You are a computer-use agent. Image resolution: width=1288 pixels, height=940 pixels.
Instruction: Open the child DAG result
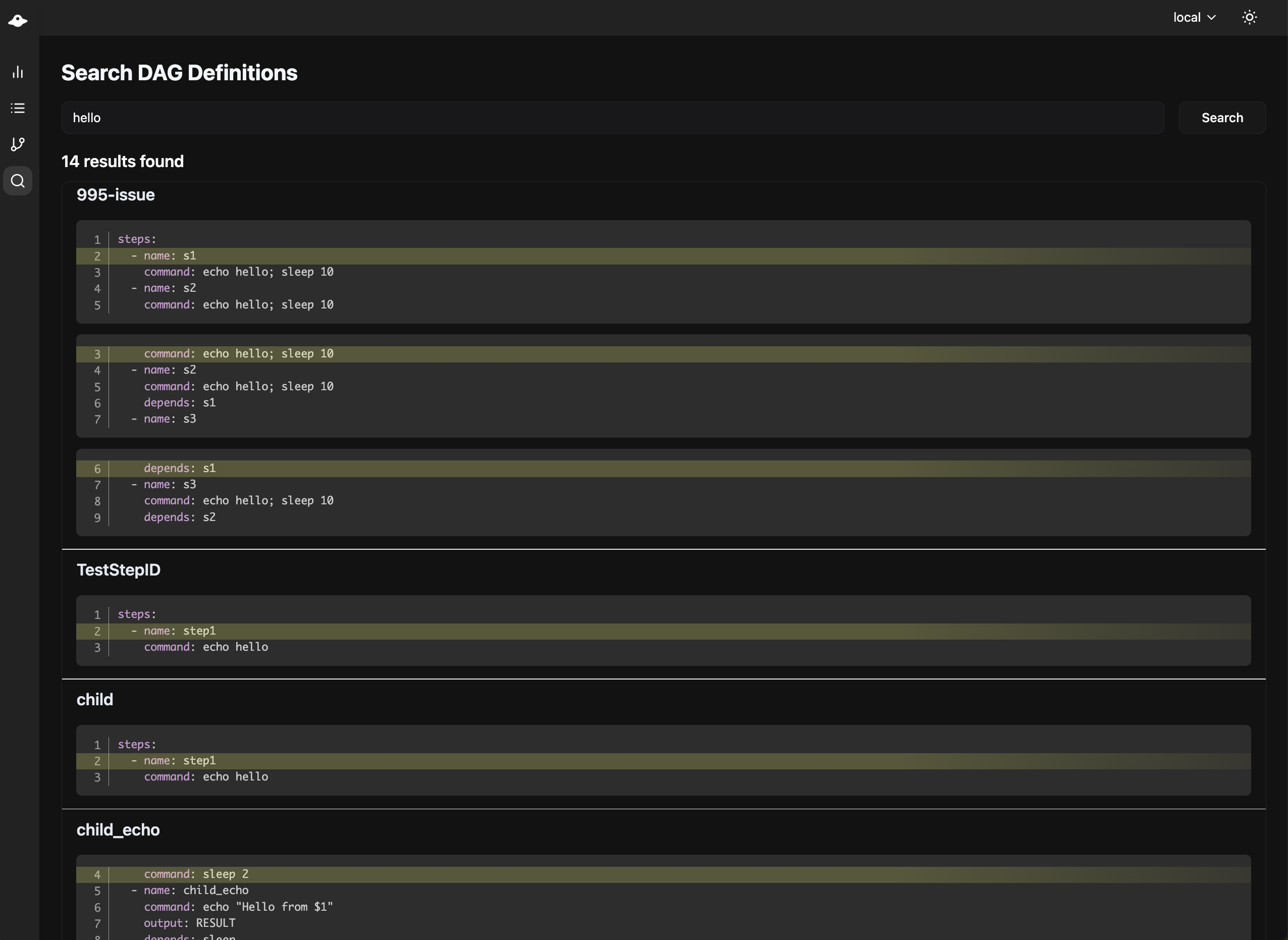point(94,700)
